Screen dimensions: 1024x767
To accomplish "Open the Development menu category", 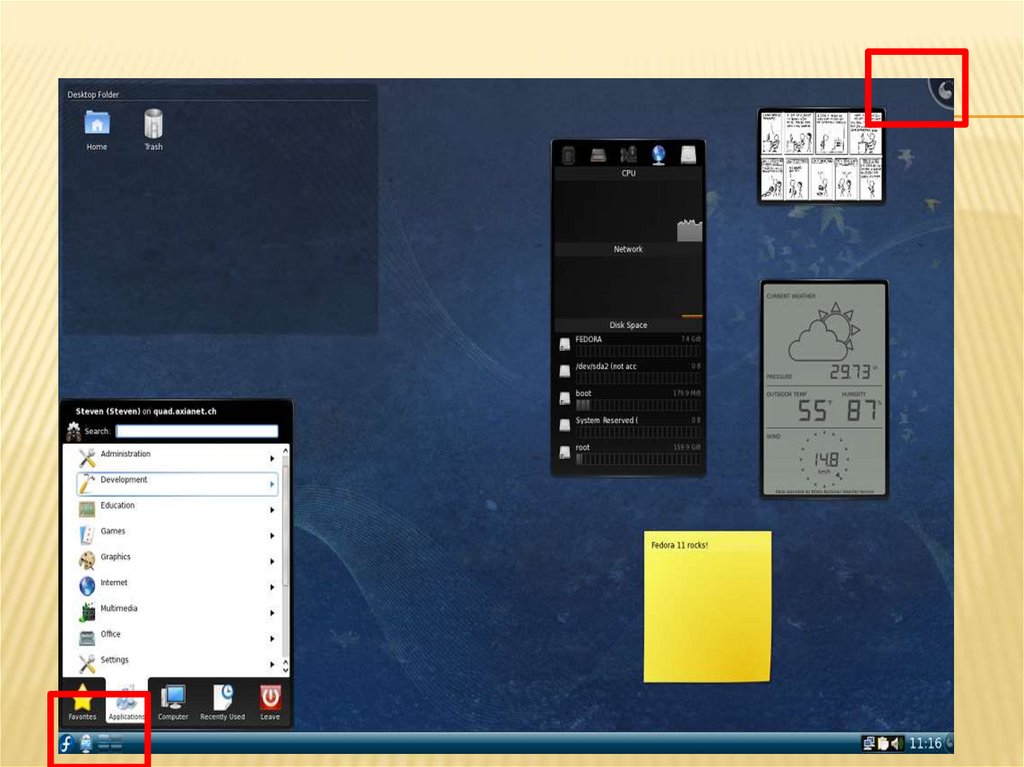I will (124, 481).
